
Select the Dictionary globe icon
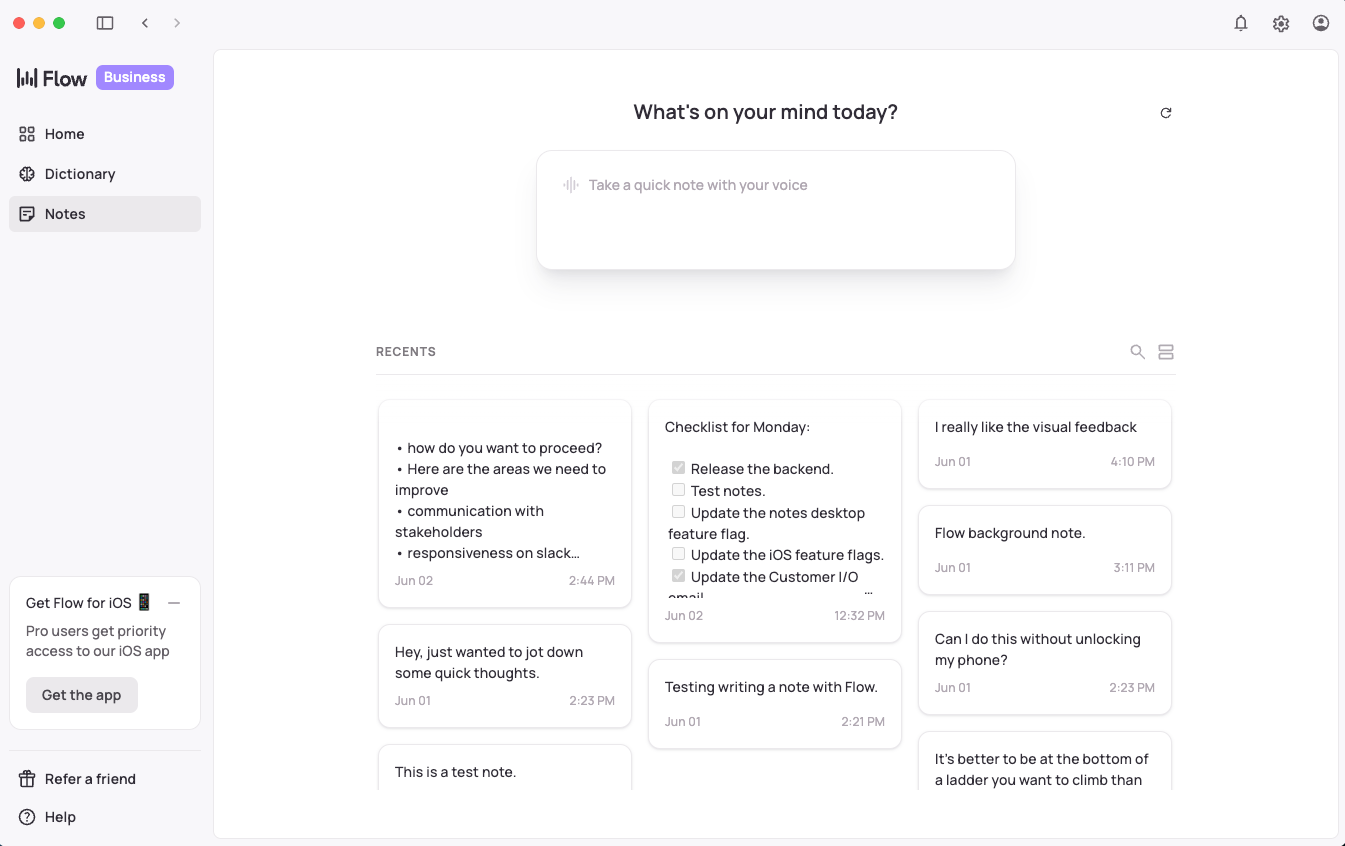tap(27, 174)
